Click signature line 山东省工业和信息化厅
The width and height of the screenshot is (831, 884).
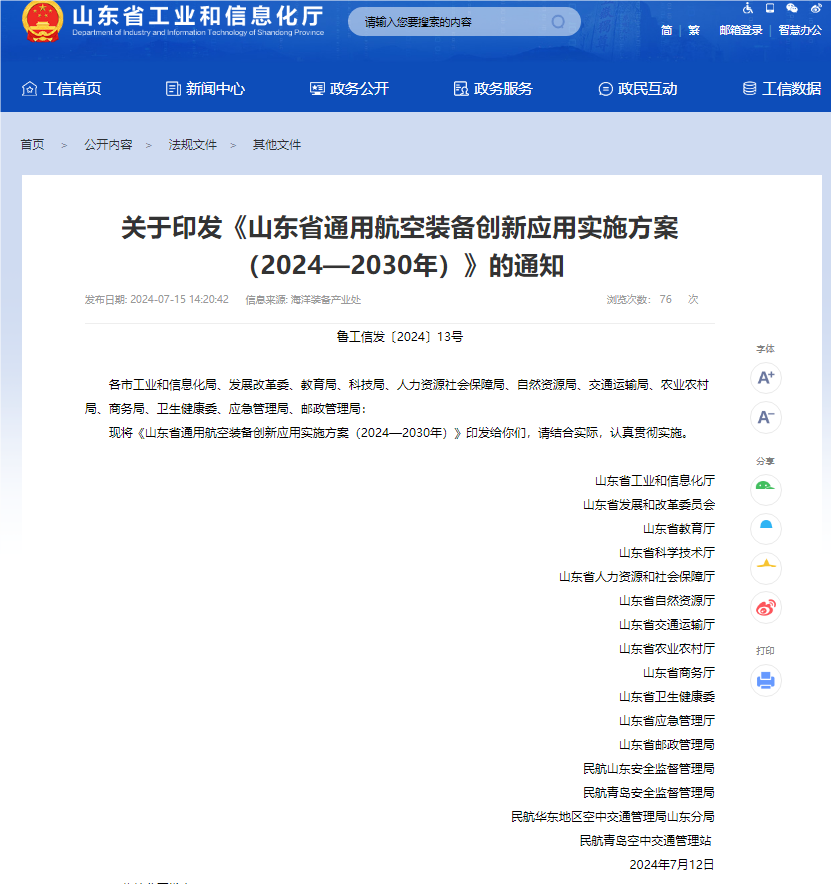[x=655, y=480]
